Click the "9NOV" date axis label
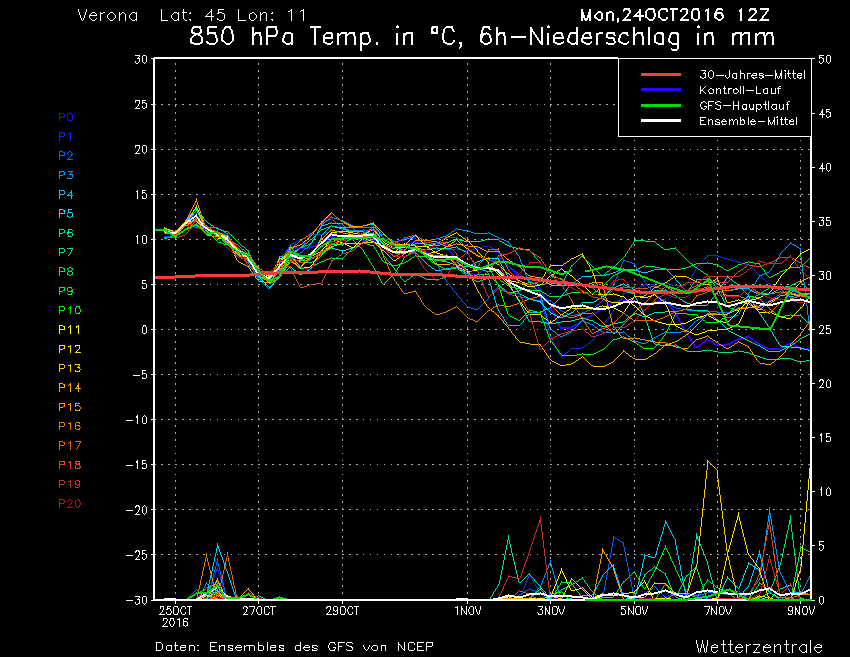Viewport: 850px width, 657px height. click(x=801, y=611)
